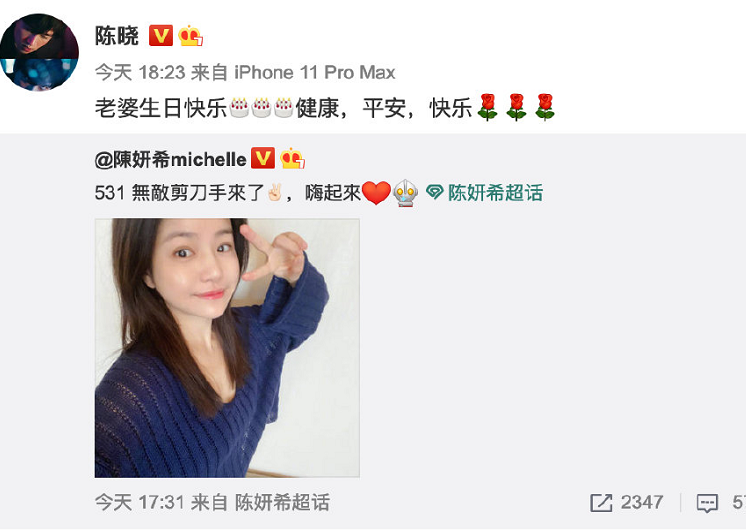
Task: Click the birthday post text 老婆生日快乐
Action: coord(161,108)
